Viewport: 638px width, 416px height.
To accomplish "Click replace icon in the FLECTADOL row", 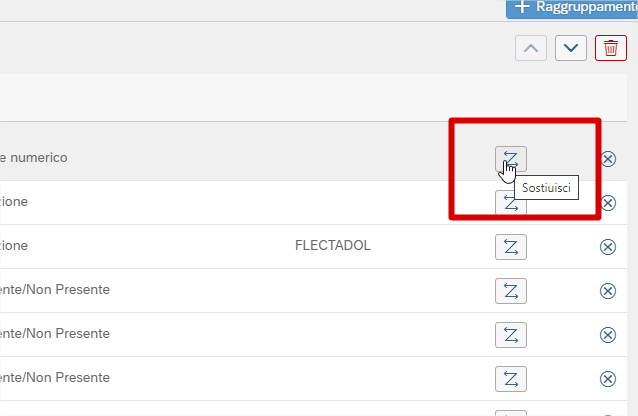I will pyautogui.click(x=510, y=247).
